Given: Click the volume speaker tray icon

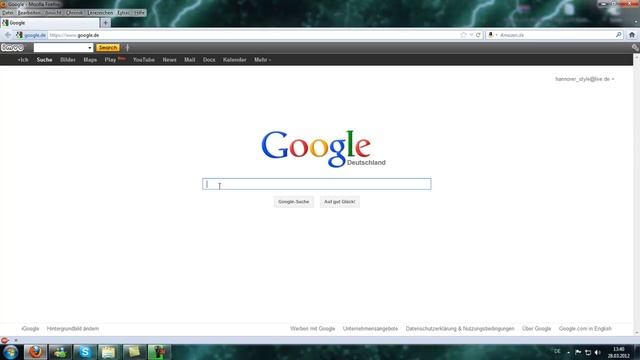Looking at the screenshot, I should (598, 352).
